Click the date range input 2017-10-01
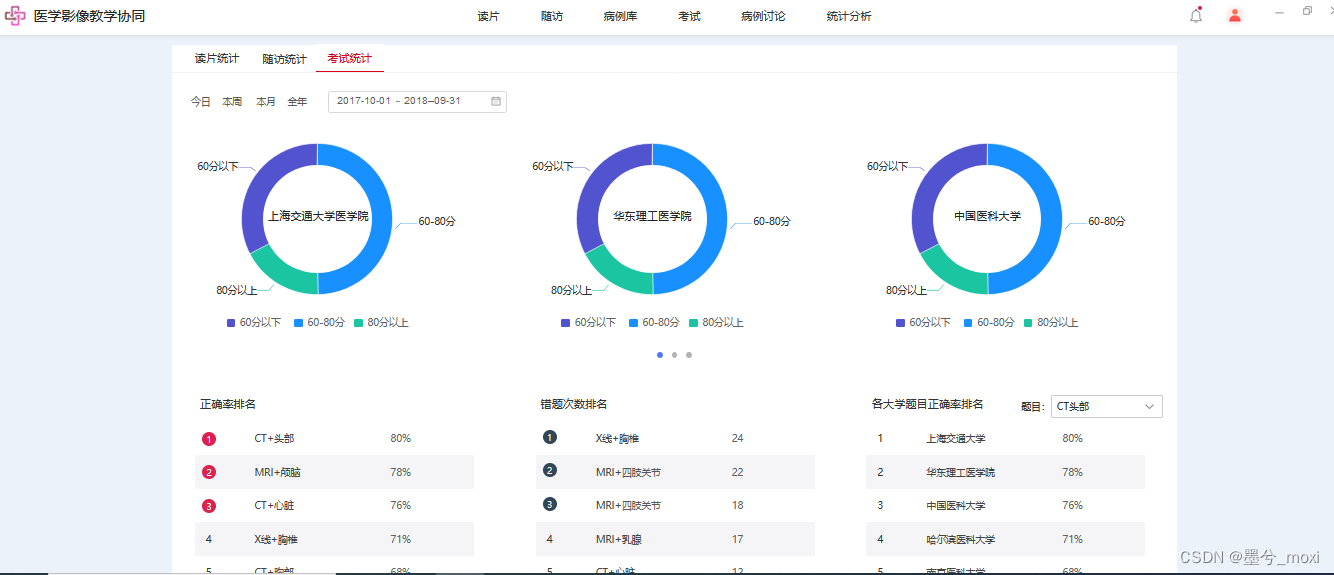The image size is (1334, 575). (417, 101)
